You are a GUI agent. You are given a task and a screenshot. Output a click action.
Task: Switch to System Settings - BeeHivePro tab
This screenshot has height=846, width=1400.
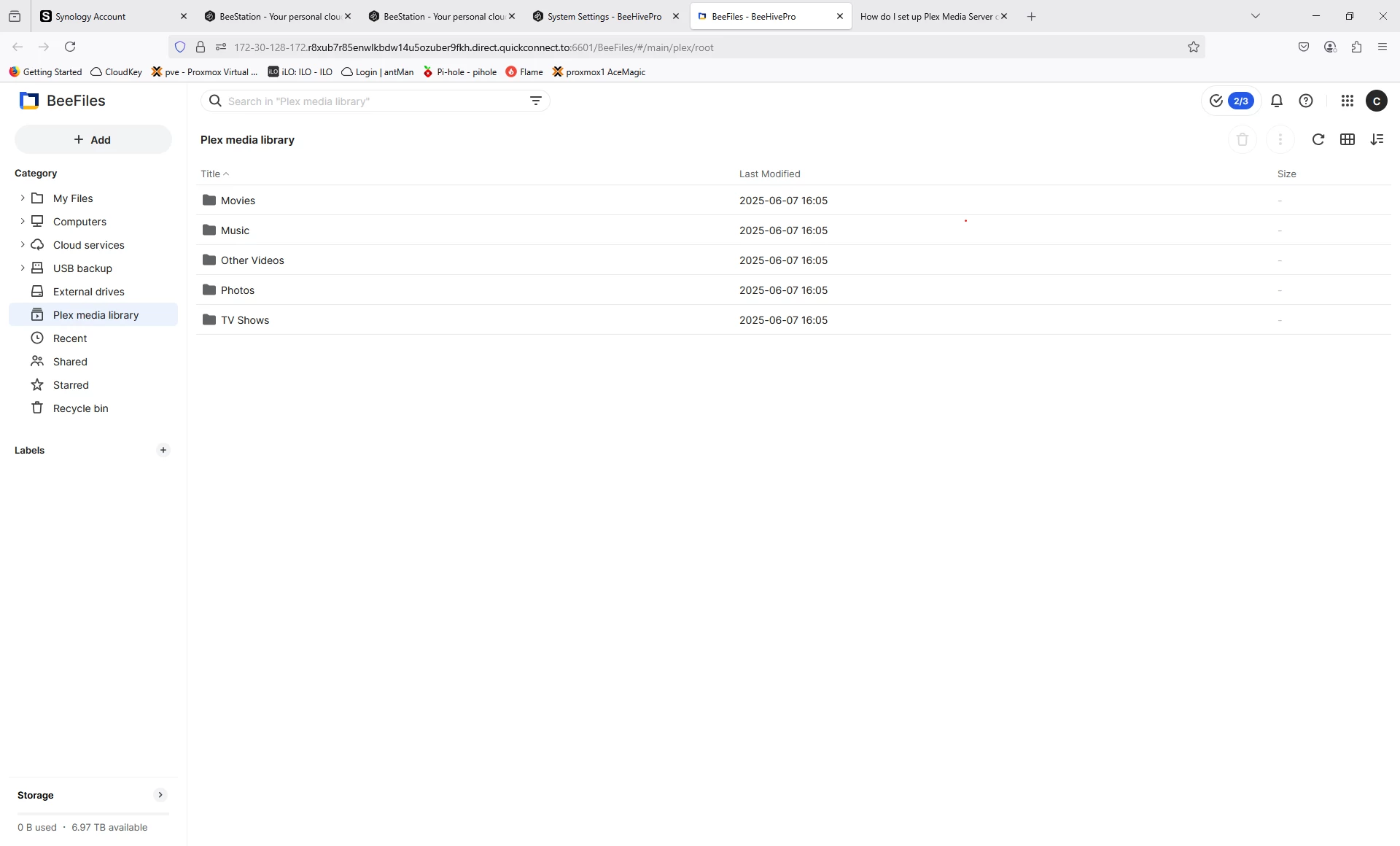click(x=604, y=16)
